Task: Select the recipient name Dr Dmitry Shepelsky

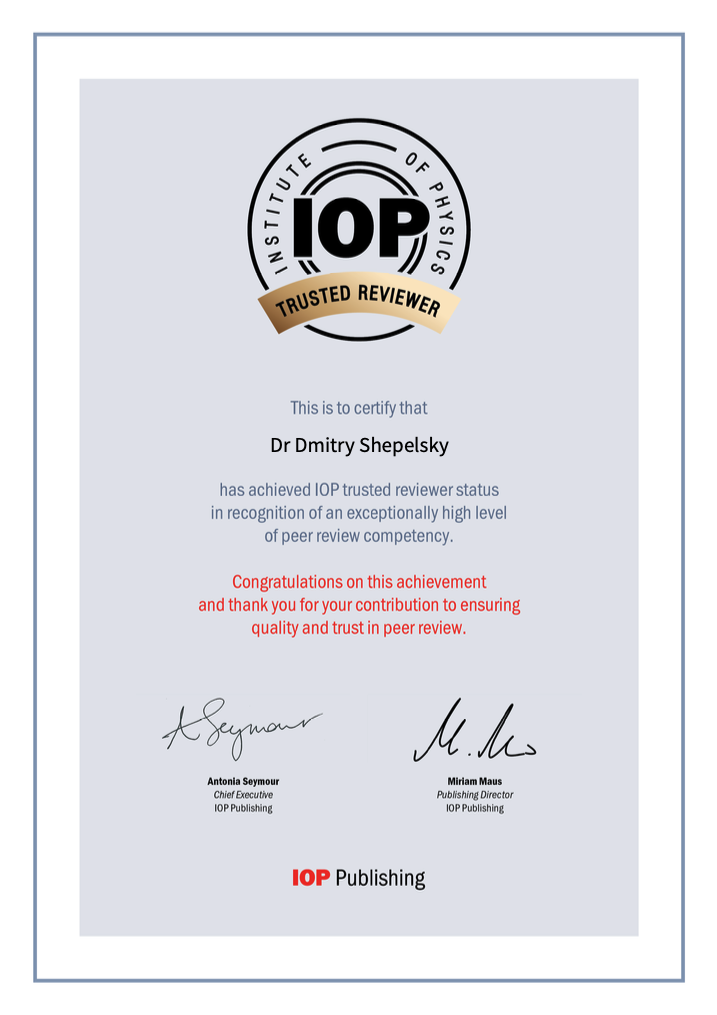Action: pos(358,444)
